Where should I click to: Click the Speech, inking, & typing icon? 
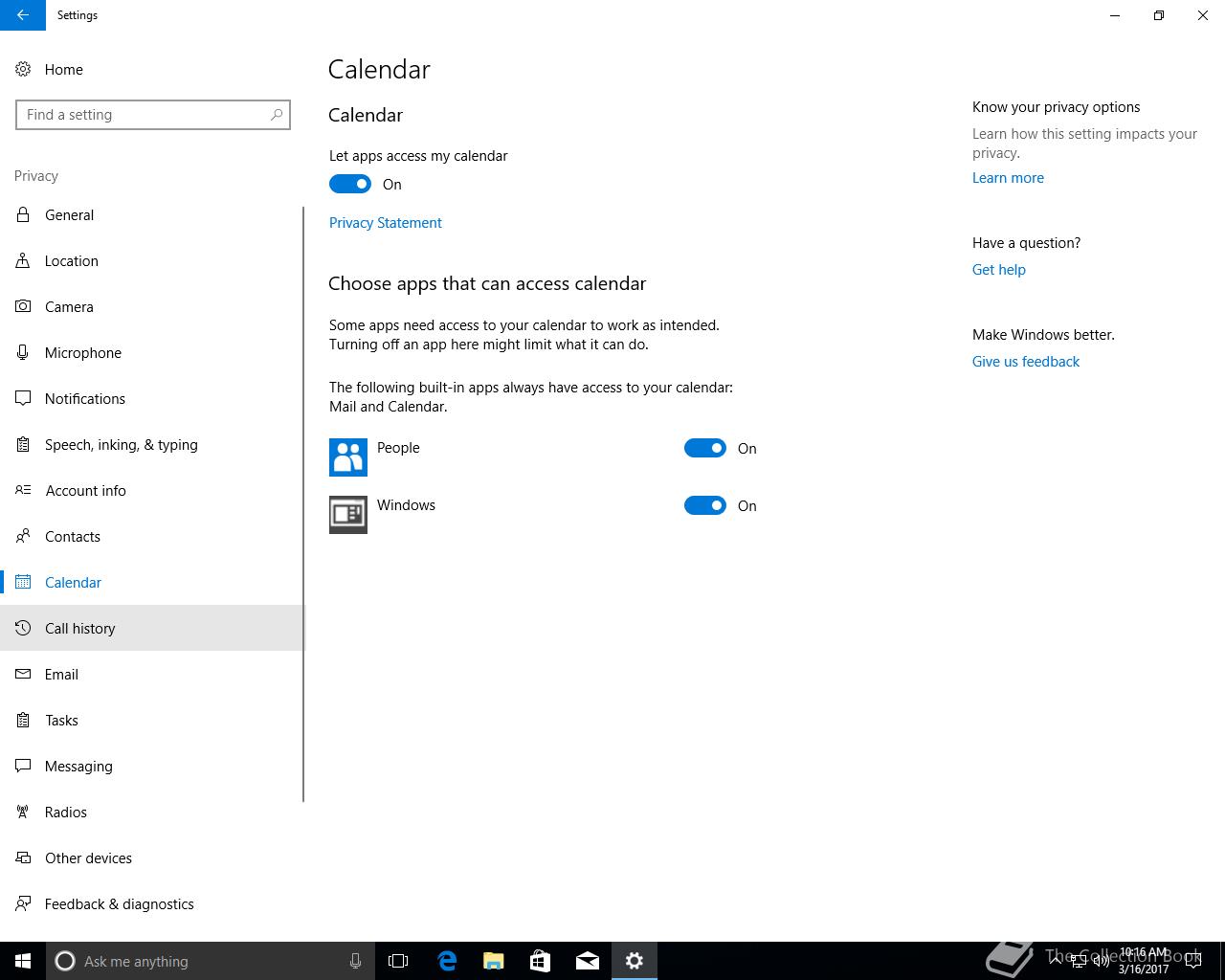23,444
